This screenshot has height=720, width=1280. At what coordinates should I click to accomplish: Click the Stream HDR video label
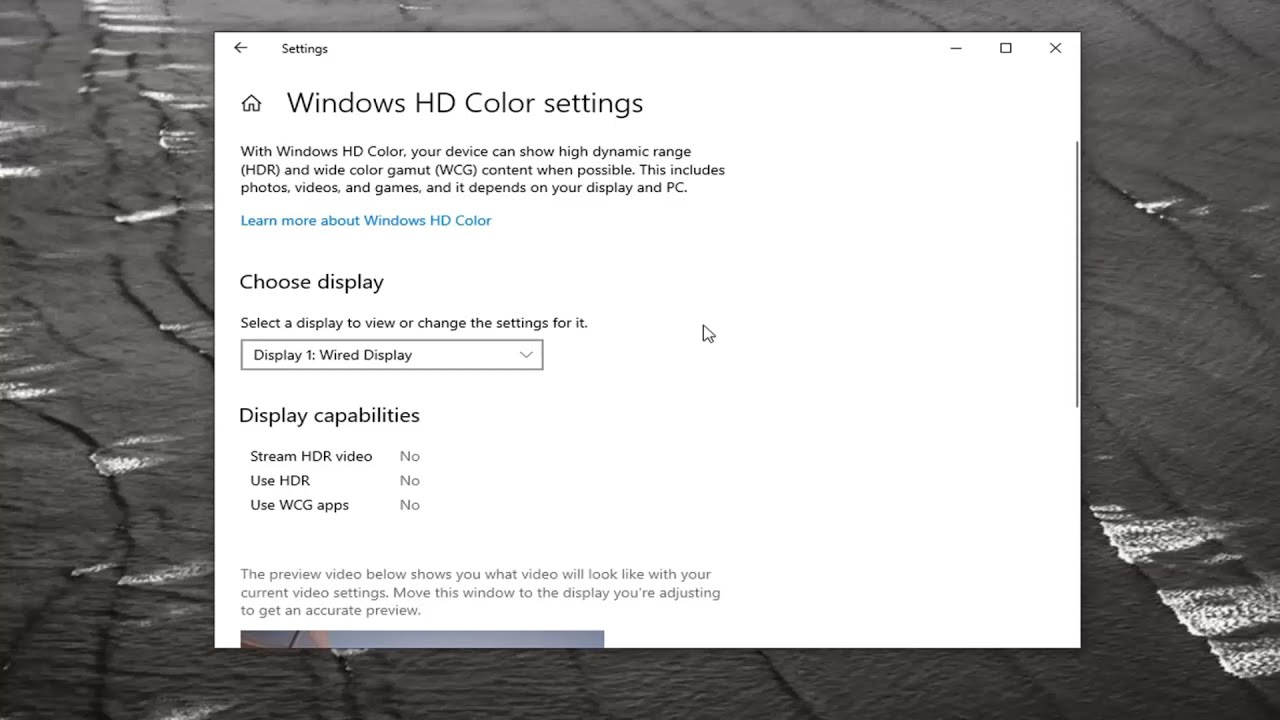[x=311, y=456]
